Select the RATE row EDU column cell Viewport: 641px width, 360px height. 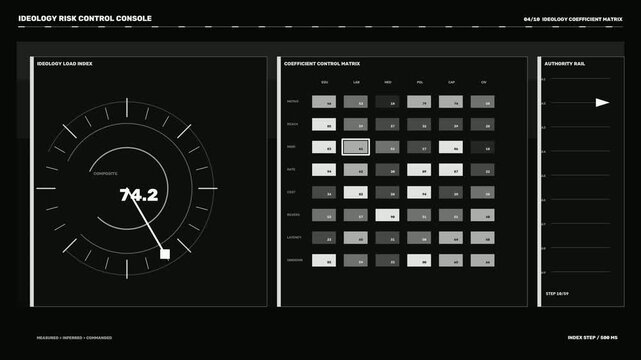point(324,170)
